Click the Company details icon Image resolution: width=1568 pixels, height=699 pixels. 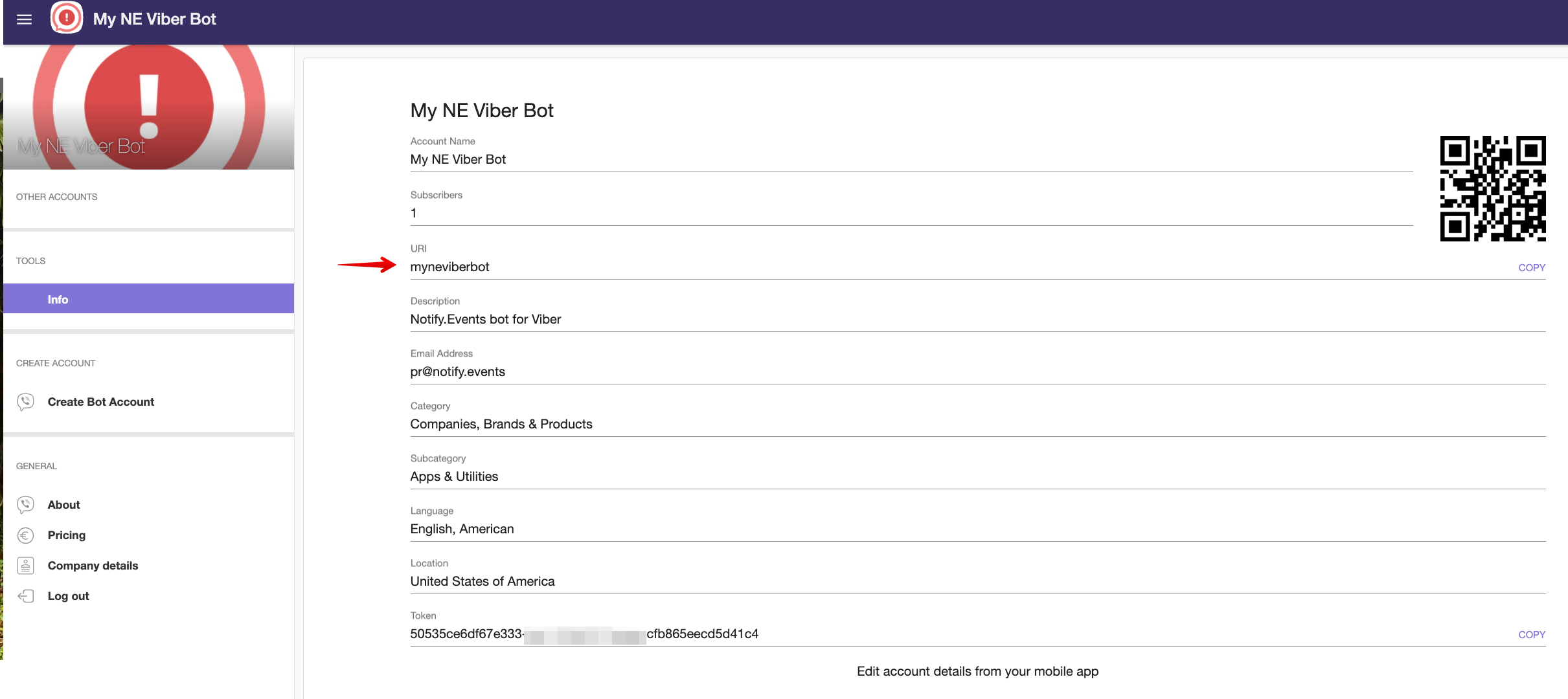point(27,565)
